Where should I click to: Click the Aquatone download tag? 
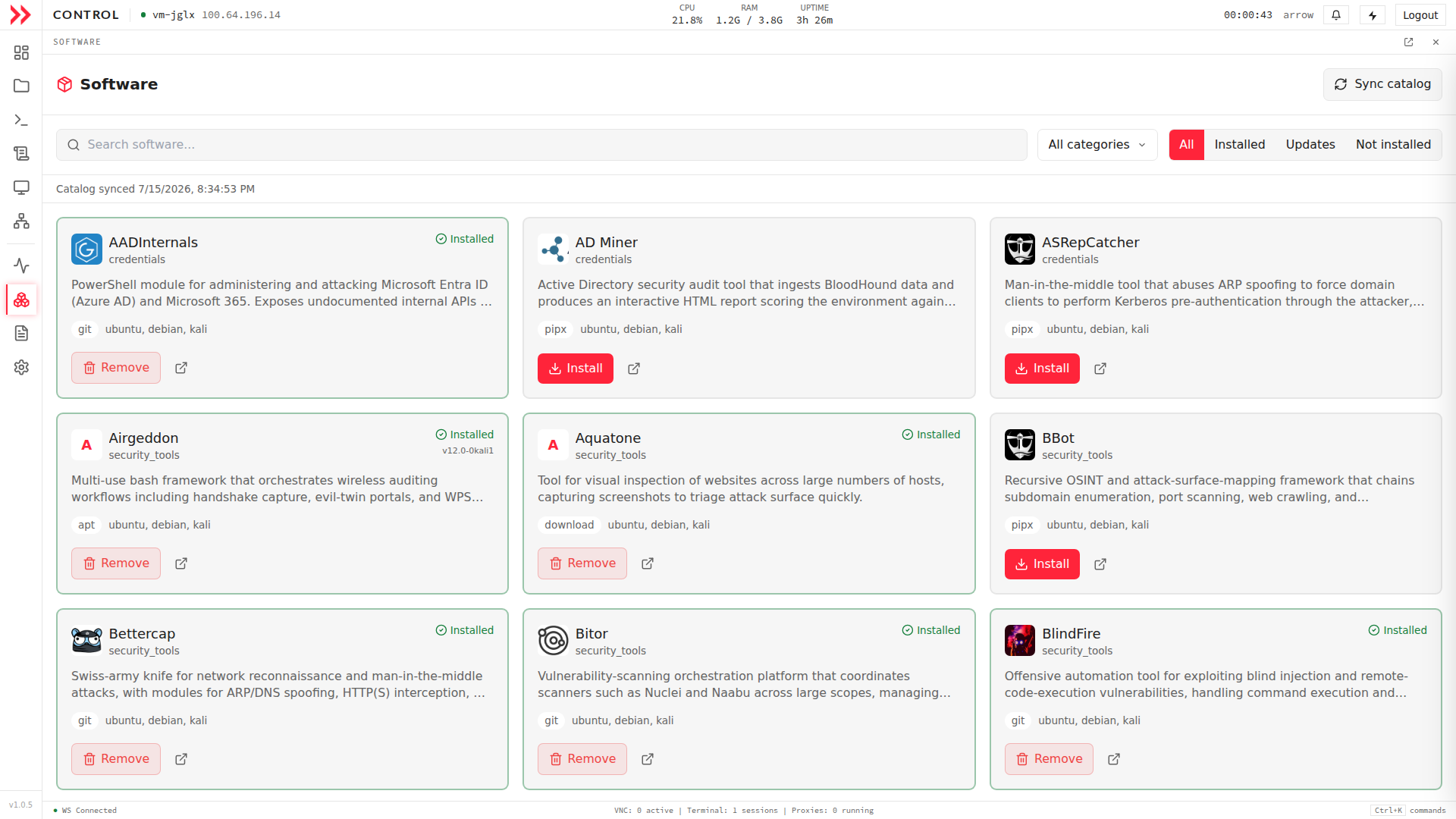point(569,525)
